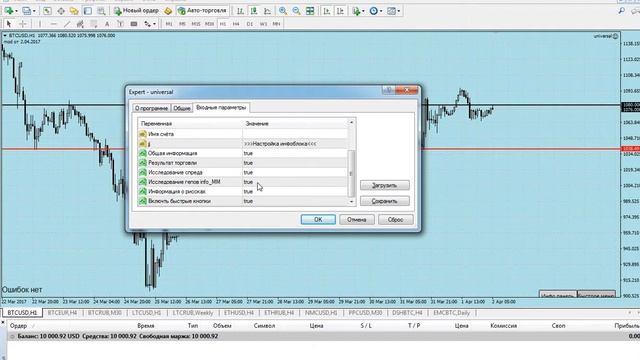The image size is (640, 360).
Task: Expand templates dropdown arrow
Action: click(x=398, y=11)
